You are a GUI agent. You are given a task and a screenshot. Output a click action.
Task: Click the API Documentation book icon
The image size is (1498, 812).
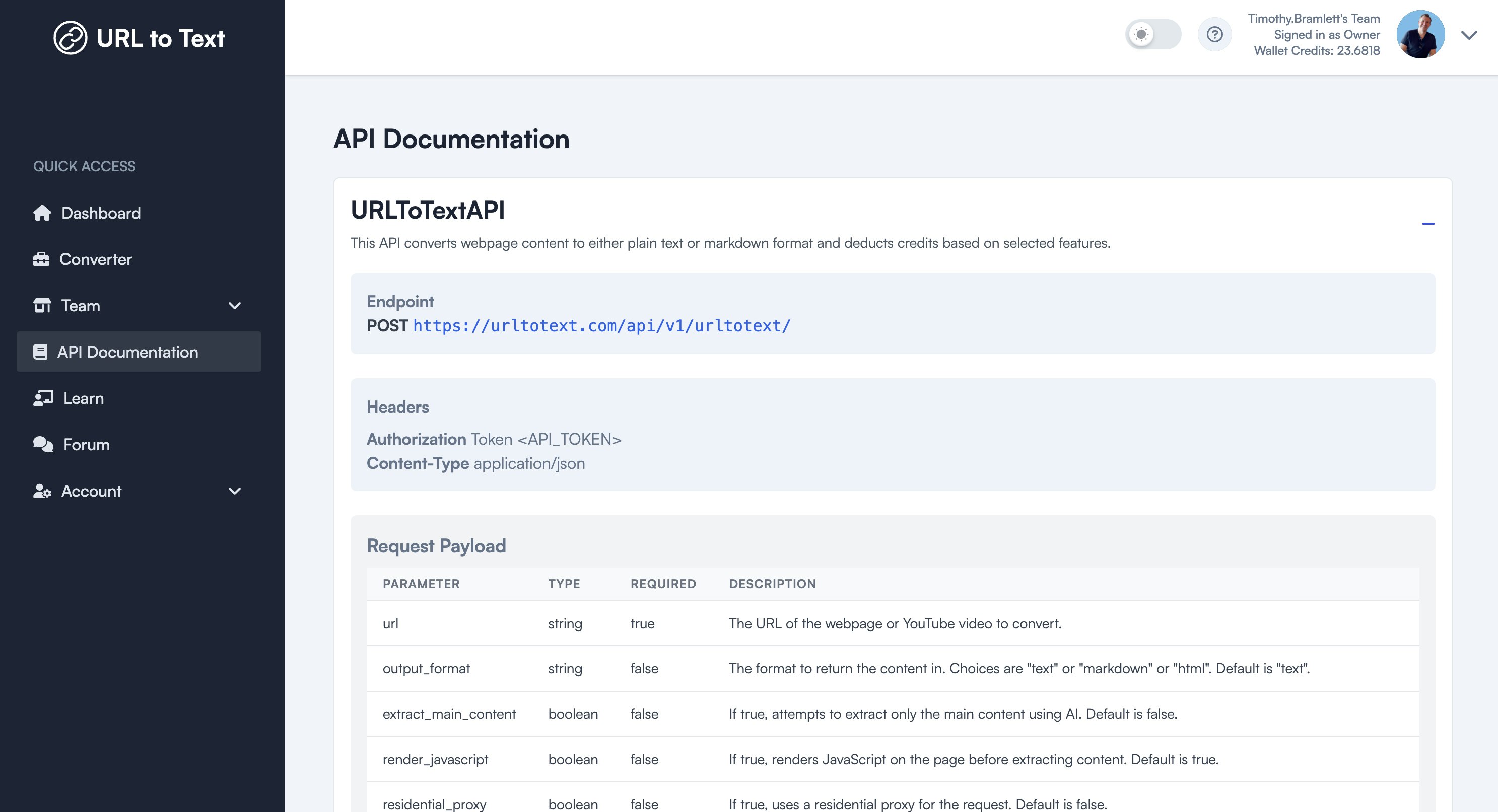40,352
